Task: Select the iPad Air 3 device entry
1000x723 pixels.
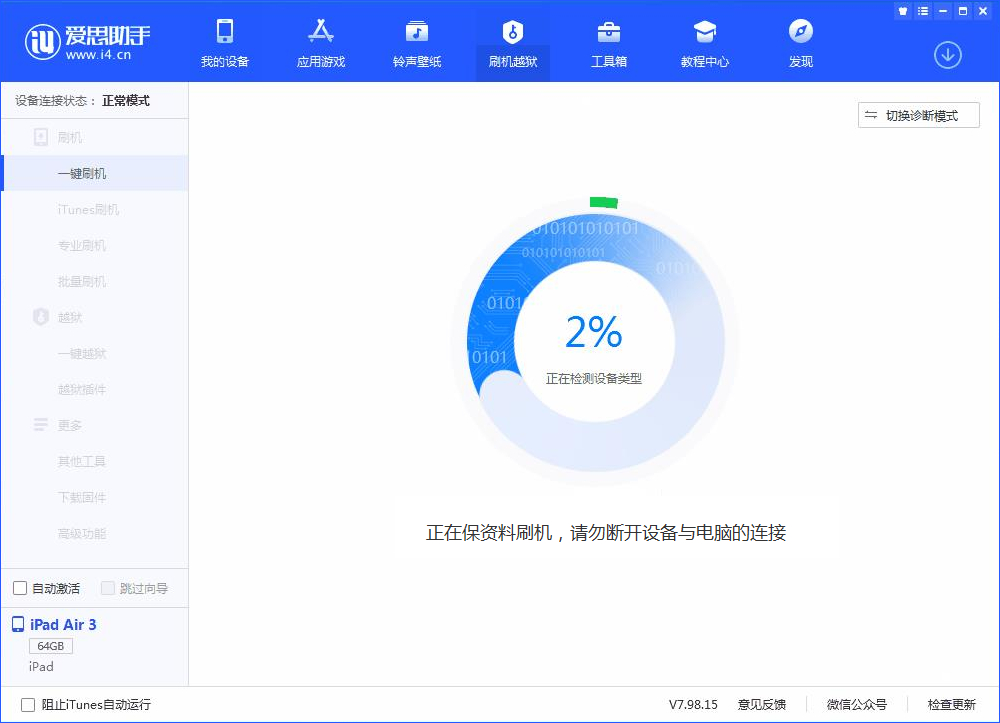Action: click(x=62, y=625)
